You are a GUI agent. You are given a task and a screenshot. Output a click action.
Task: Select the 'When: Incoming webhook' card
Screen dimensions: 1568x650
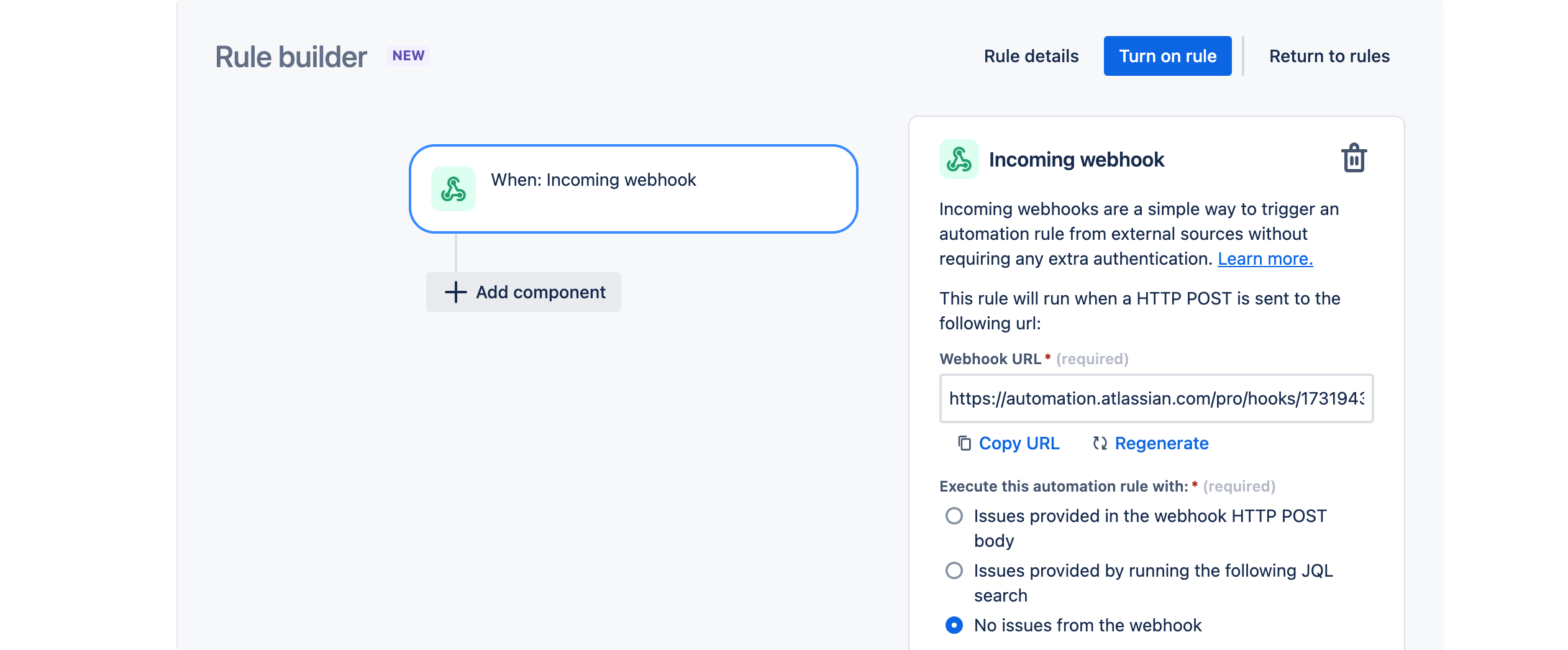click(x=634, y=188)
